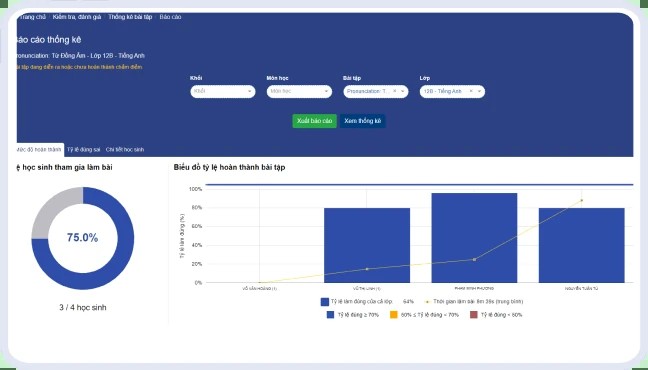Image resolution: width=648 pixels, height=370 pixels.
Task: Click the 3 / 4 học sinh text
Action: [83, 308]
